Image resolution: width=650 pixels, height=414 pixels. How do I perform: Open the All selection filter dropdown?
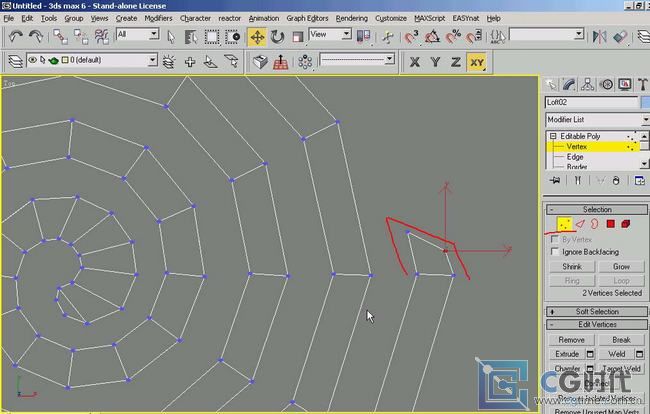click(154, 34)
